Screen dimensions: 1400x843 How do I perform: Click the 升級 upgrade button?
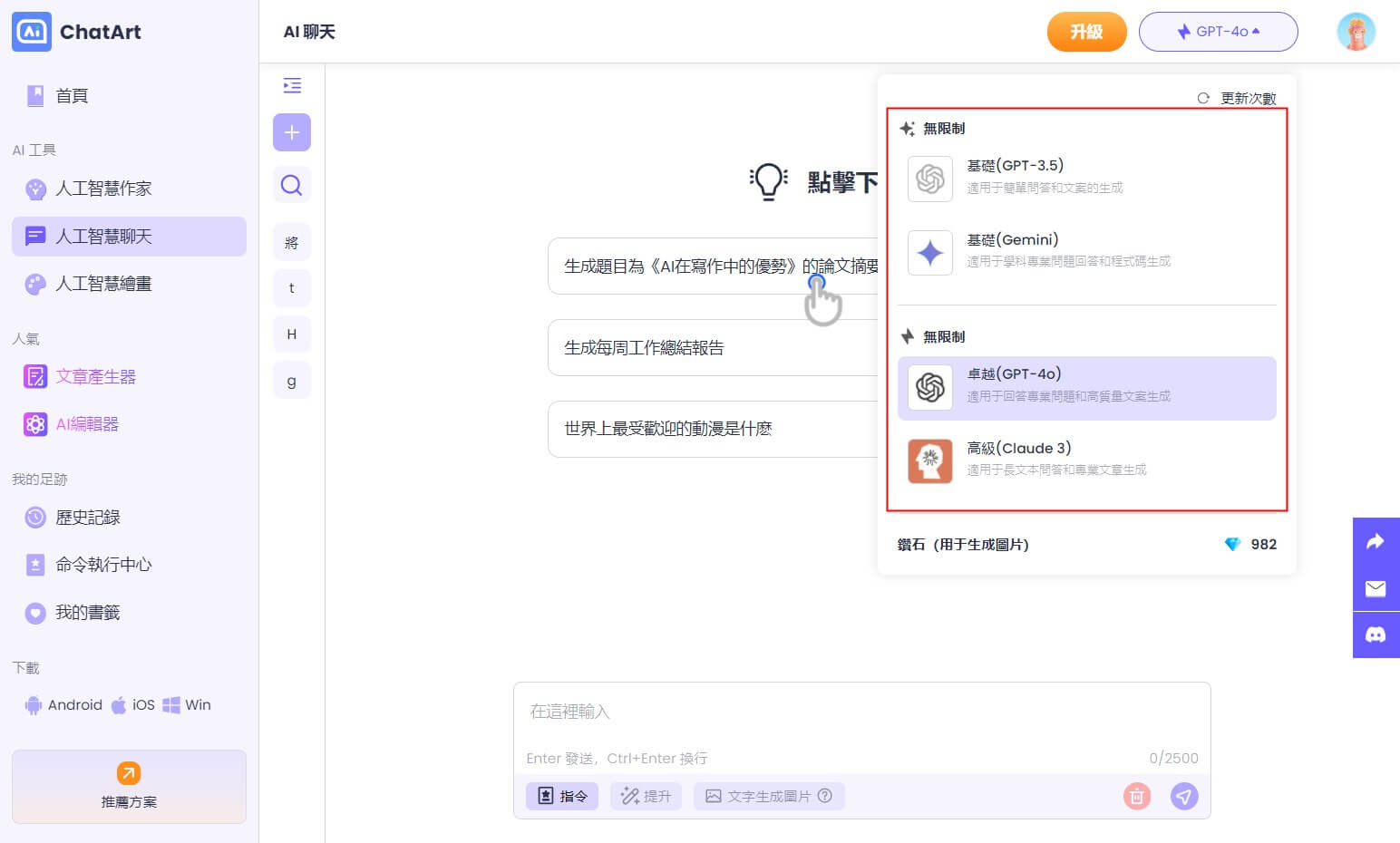click(x=1086, y=32)
